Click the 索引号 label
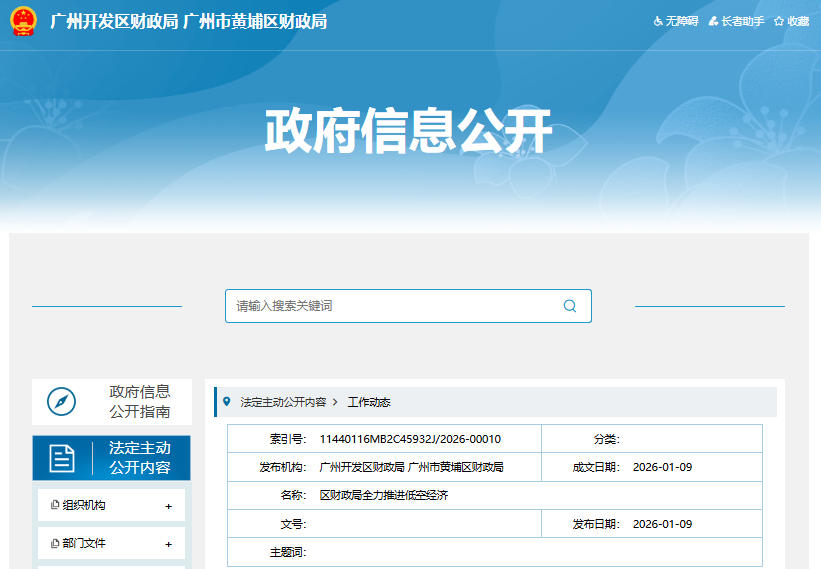The image size is (821, 569). click(287, 439)
